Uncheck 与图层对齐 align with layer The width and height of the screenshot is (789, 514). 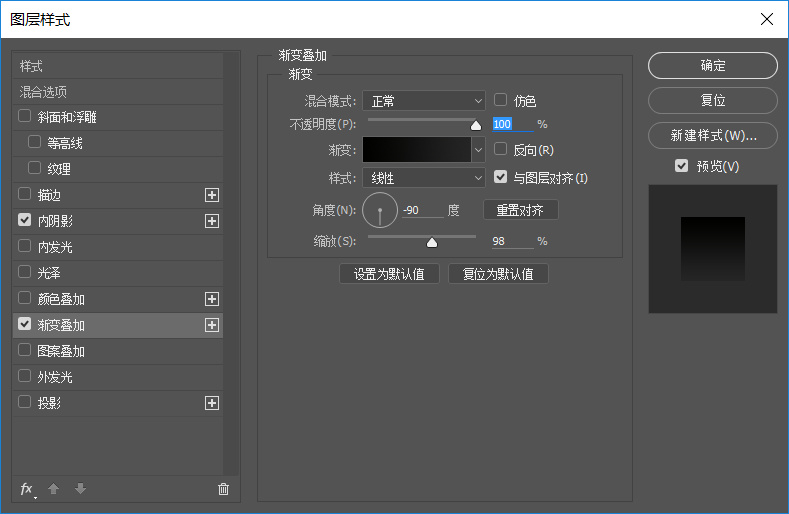(x=501, y=178)
